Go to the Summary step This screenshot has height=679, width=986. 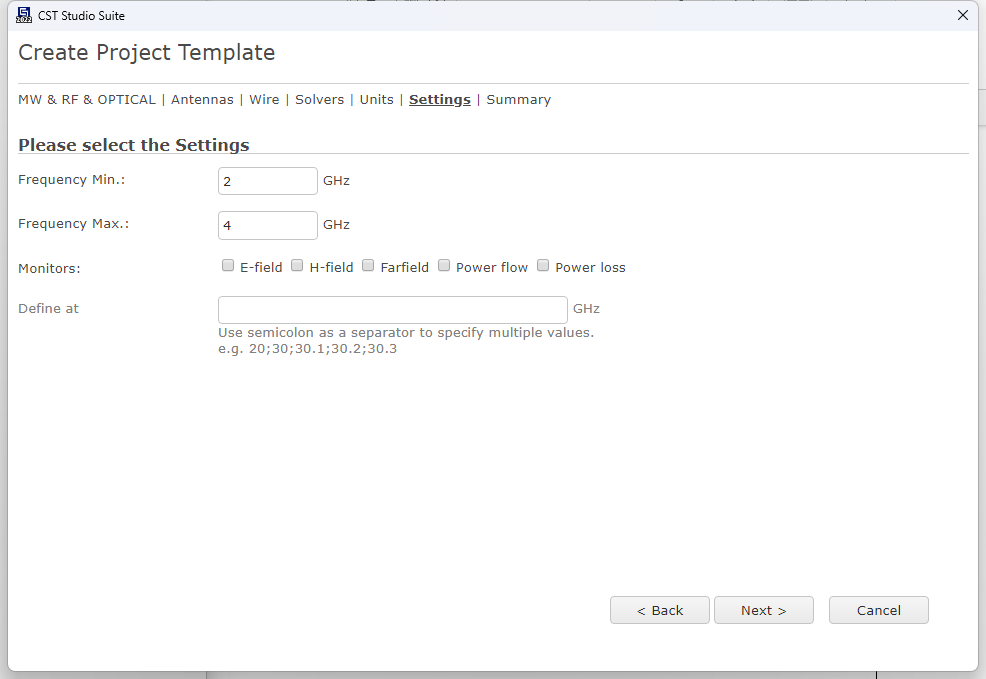[518, 99]
